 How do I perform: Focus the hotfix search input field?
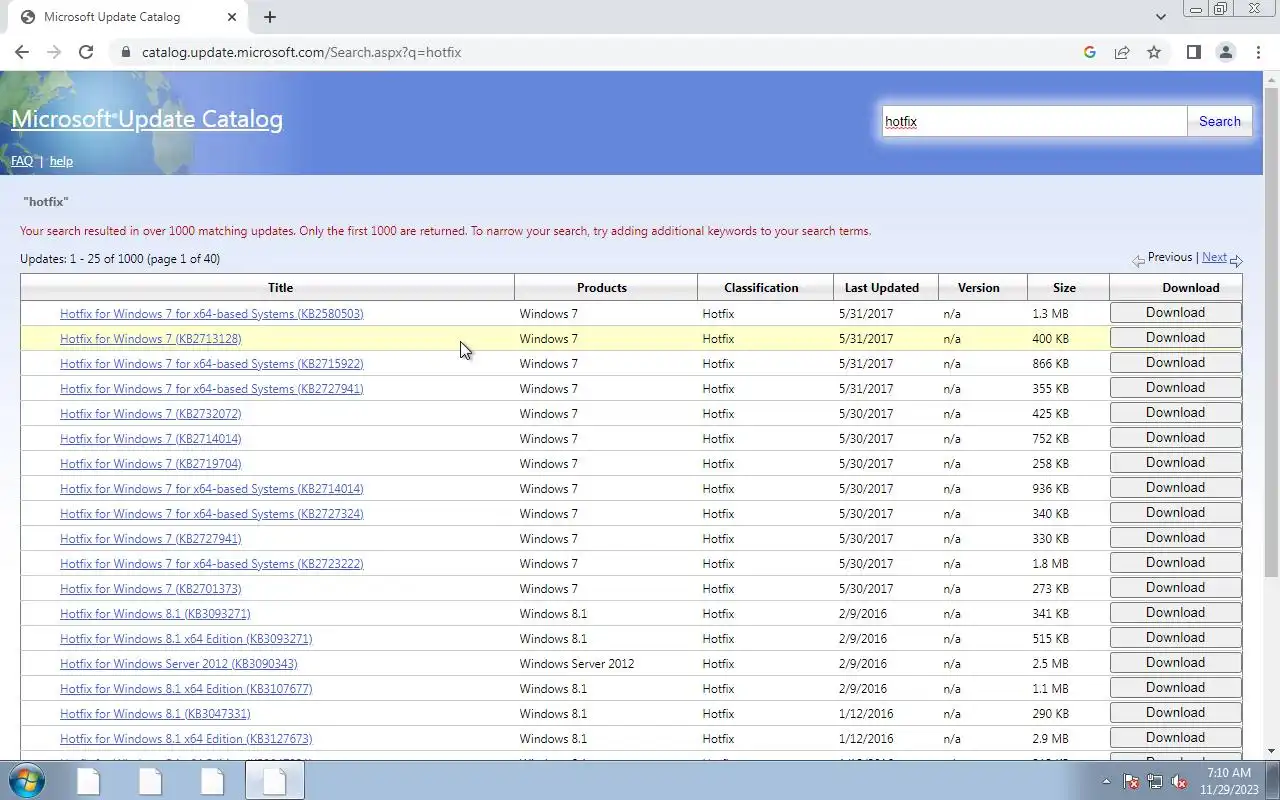1034,121
